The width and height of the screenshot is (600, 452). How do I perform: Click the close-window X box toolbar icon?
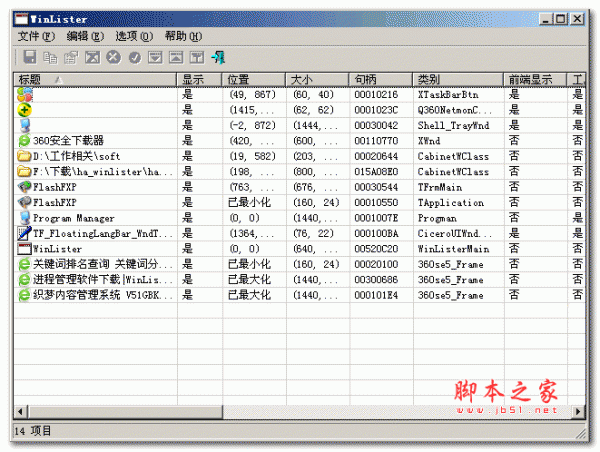93,58
